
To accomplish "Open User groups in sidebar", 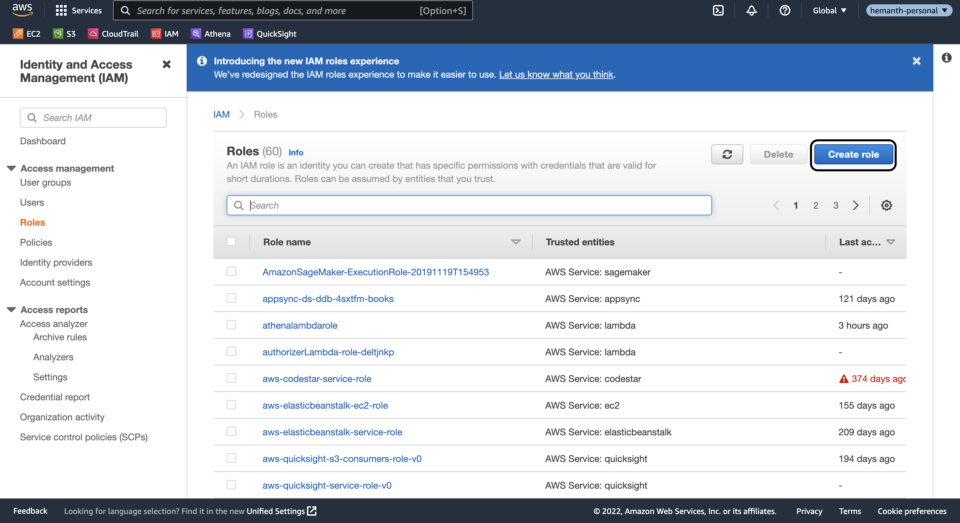I will pos(45,182).
